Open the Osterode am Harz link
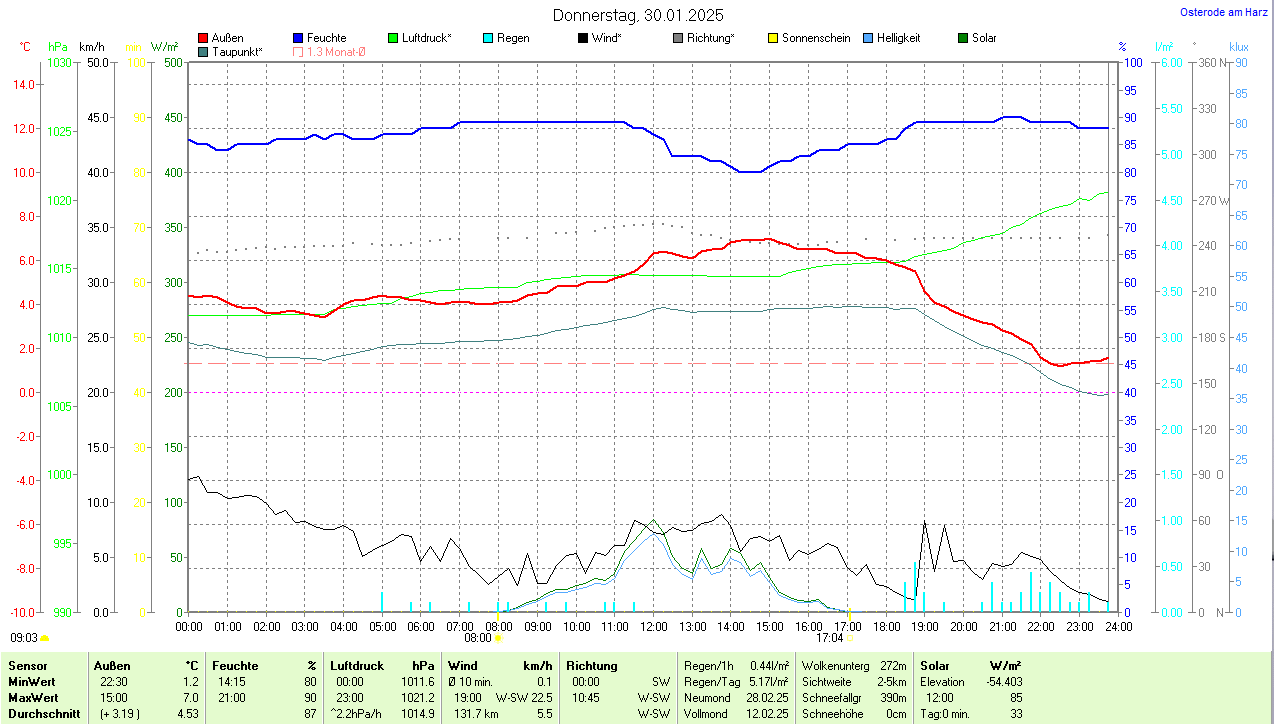The height and width of the screenshot is (724, 1274). pyautogui.click(x=1226, y=12)
